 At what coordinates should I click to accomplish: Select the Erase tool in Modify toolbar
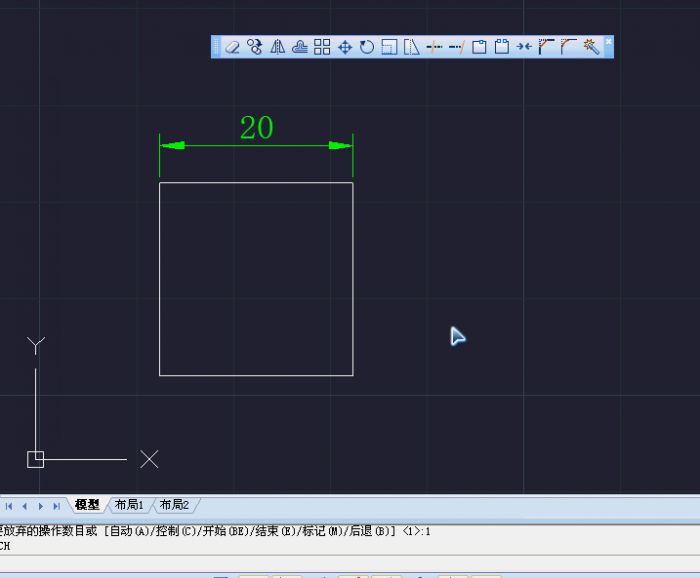pyautogui.click(x=232, y=47)
